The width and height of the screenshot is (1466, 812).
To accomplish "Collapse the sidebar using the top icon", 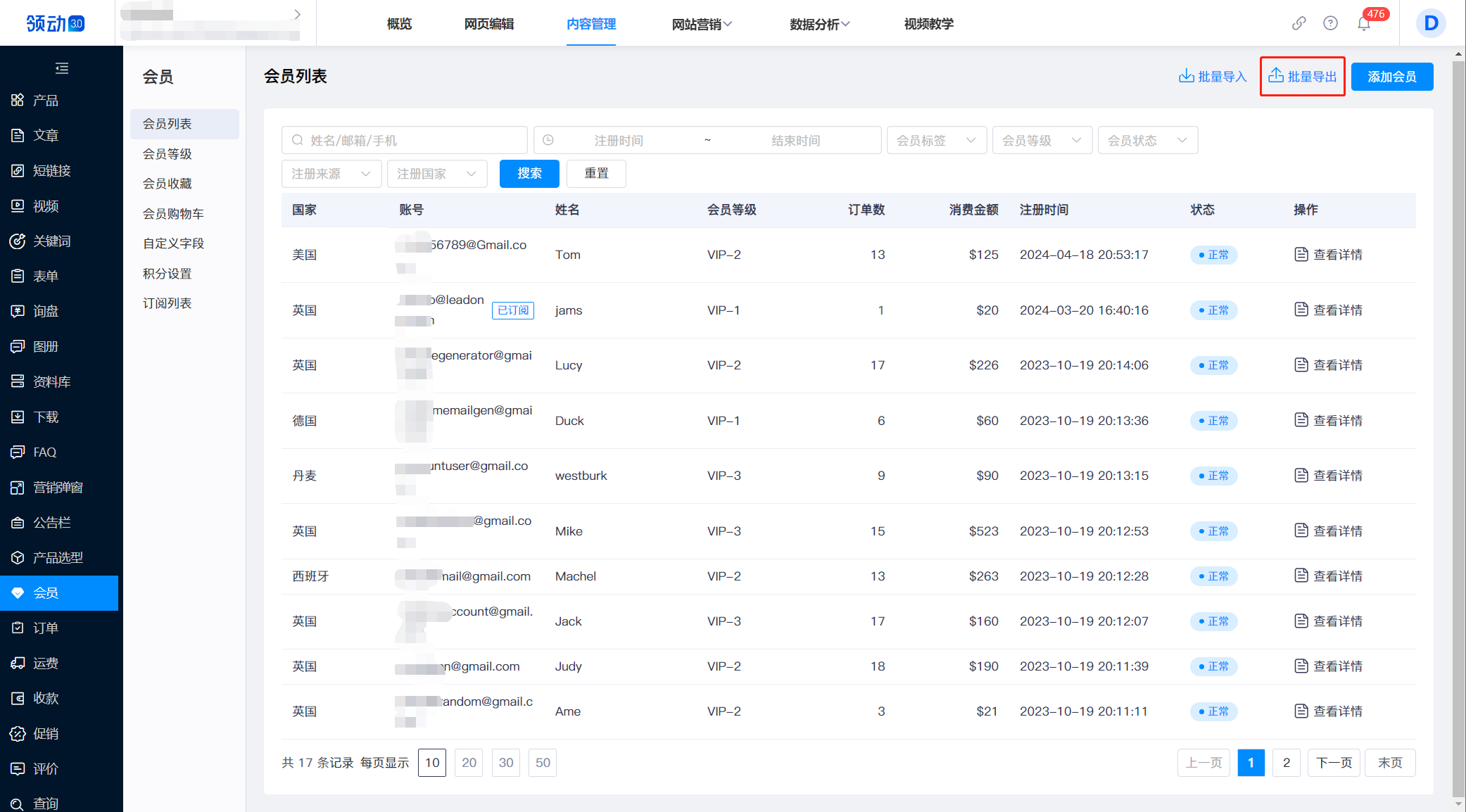I will tap(62, 68).
